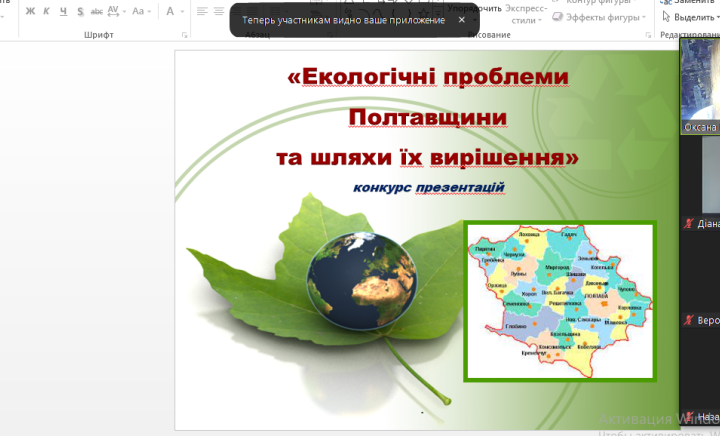Click Оксана participant video tile
This screenshot has height=436, width=720.
[x=700, y=86]
